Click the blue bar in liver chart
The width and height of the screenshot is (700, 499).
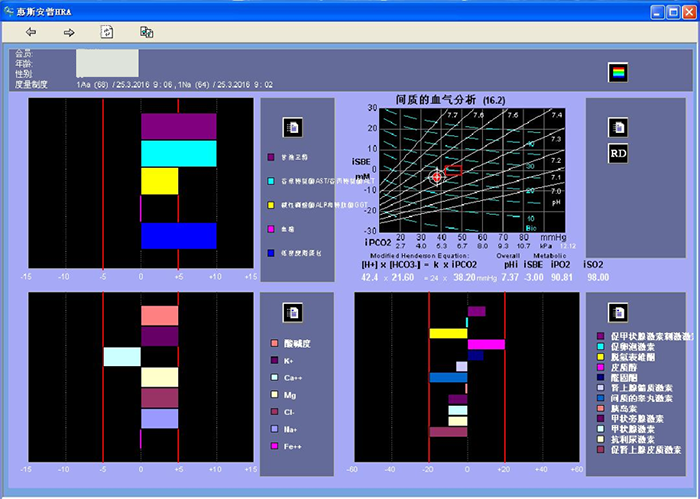pos(179,236)
